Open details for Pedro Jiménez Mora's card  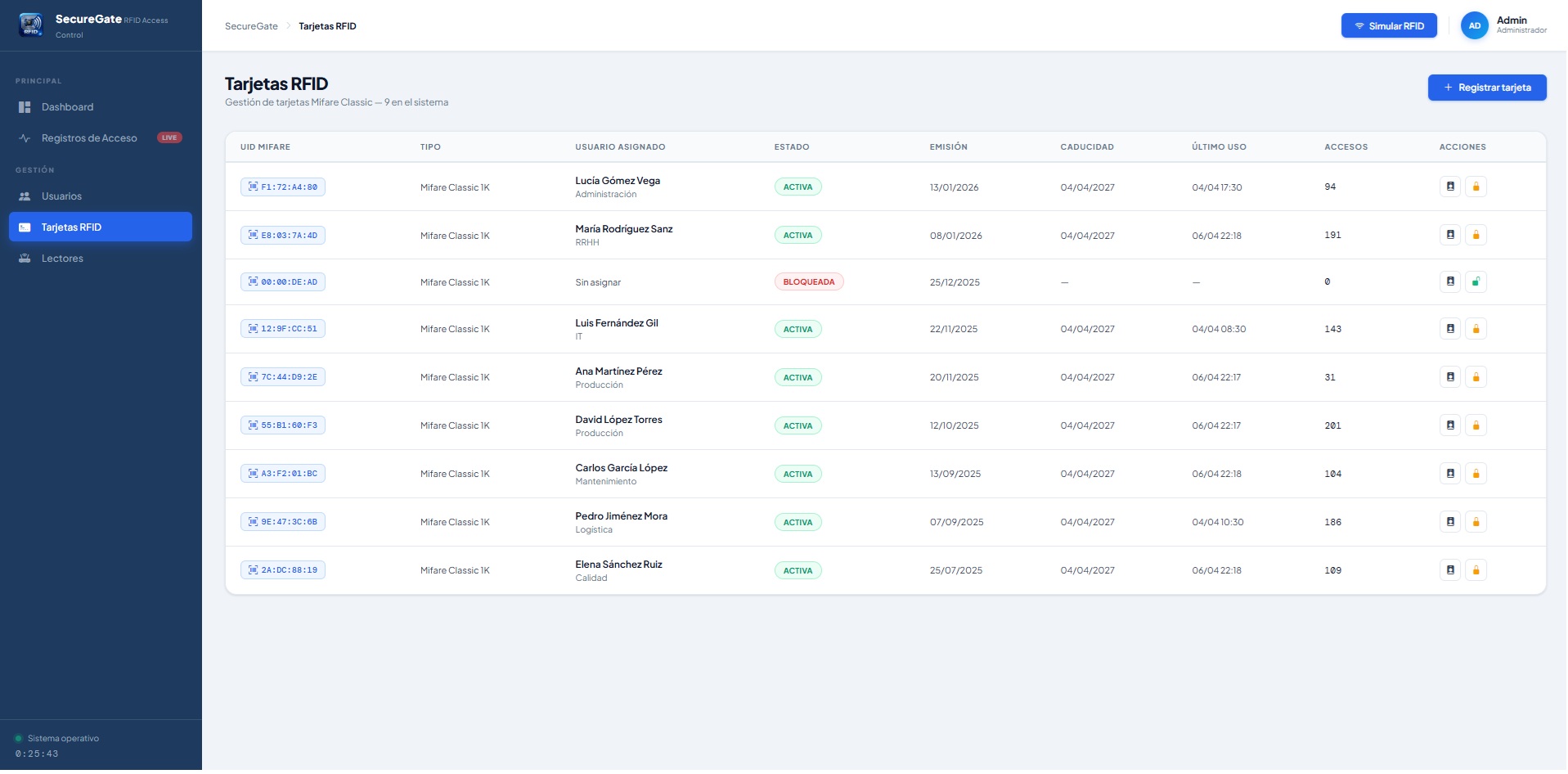[x=1452, y=522]
